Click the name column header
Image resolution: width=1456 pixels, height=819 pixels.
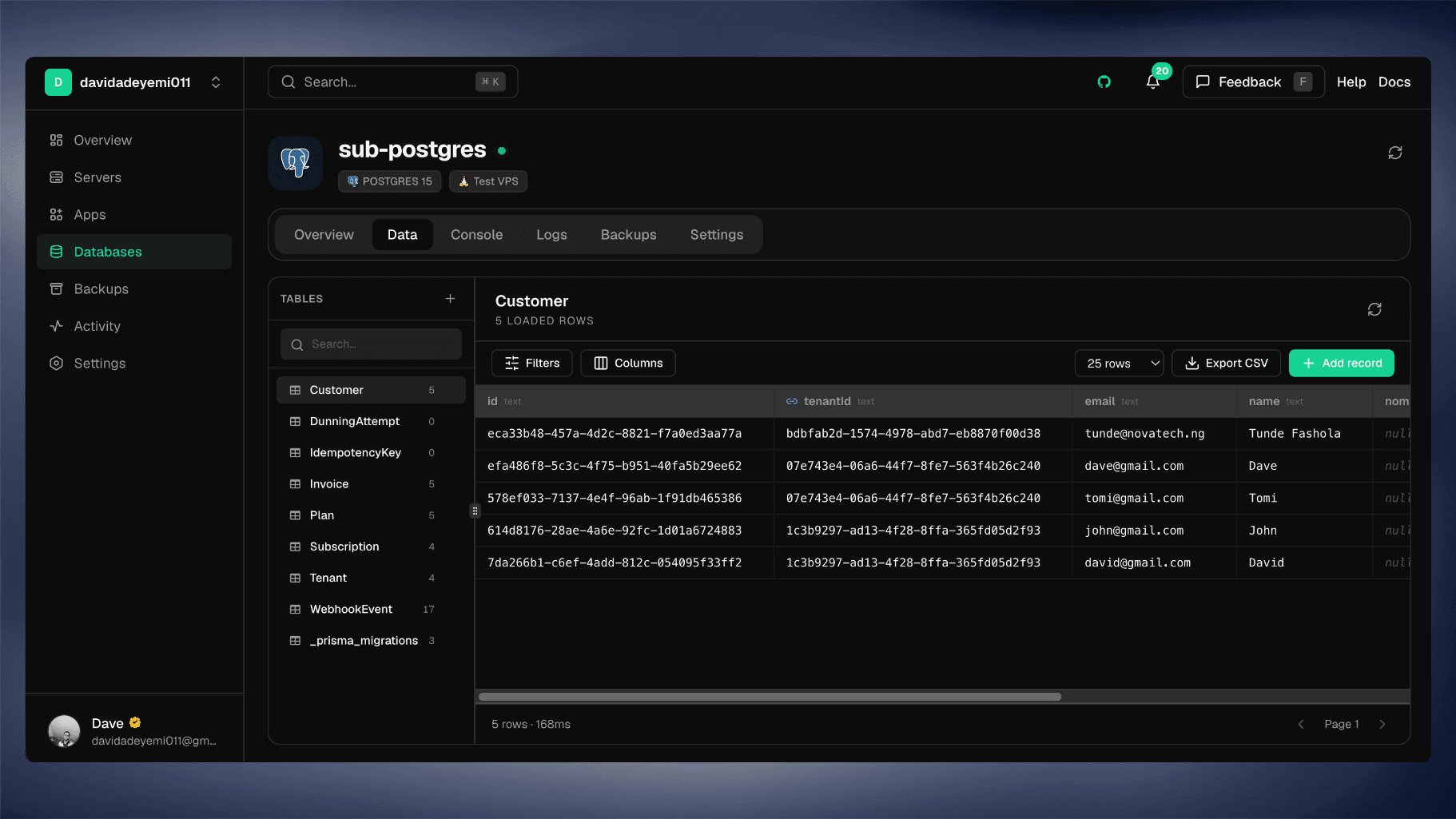(1304, 401)
